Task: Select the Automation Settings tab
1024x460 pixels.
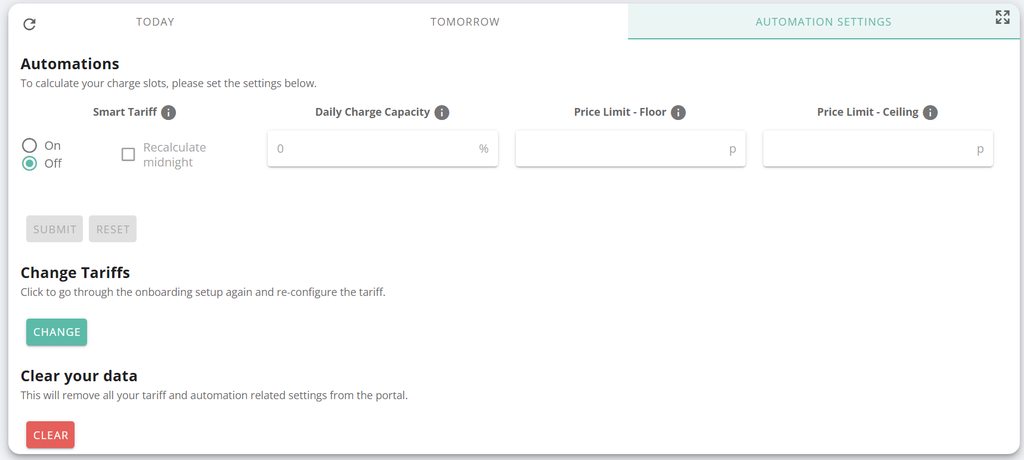Action: 823,22
